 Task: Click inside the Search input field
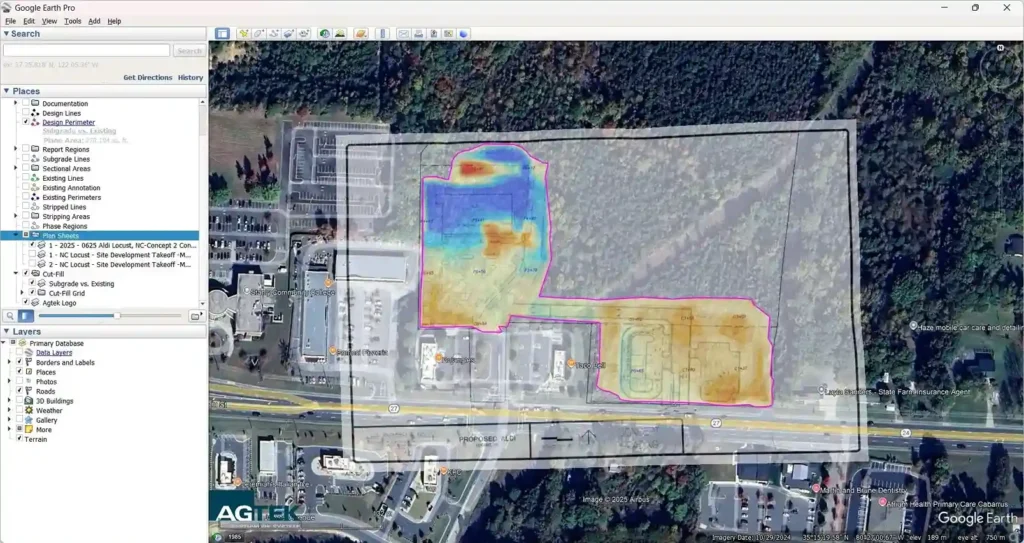pyautogui.click(x=86, y=50)
